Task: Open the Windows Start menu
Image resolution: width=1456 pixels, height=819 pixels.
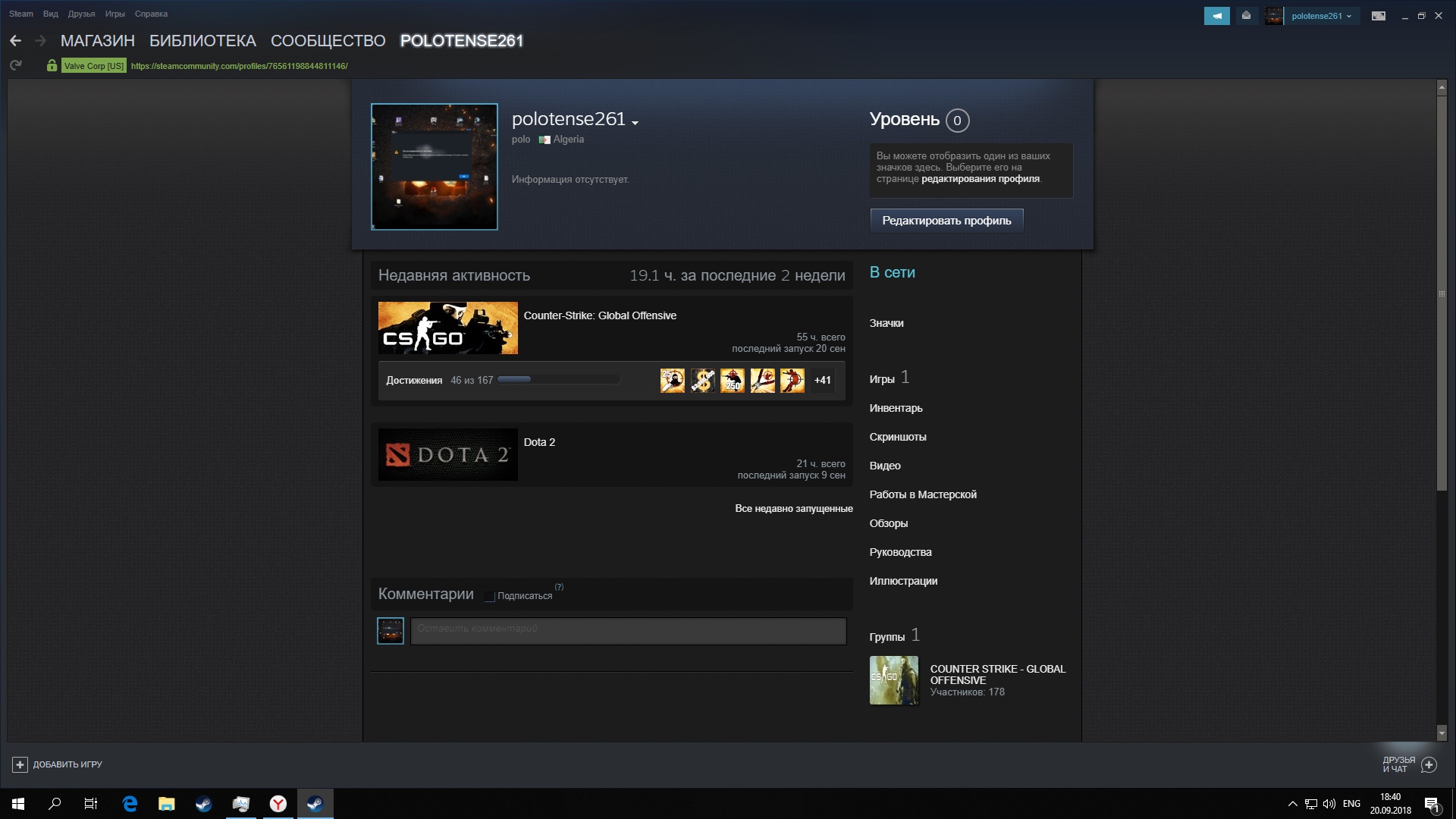Action: [18, 804]
